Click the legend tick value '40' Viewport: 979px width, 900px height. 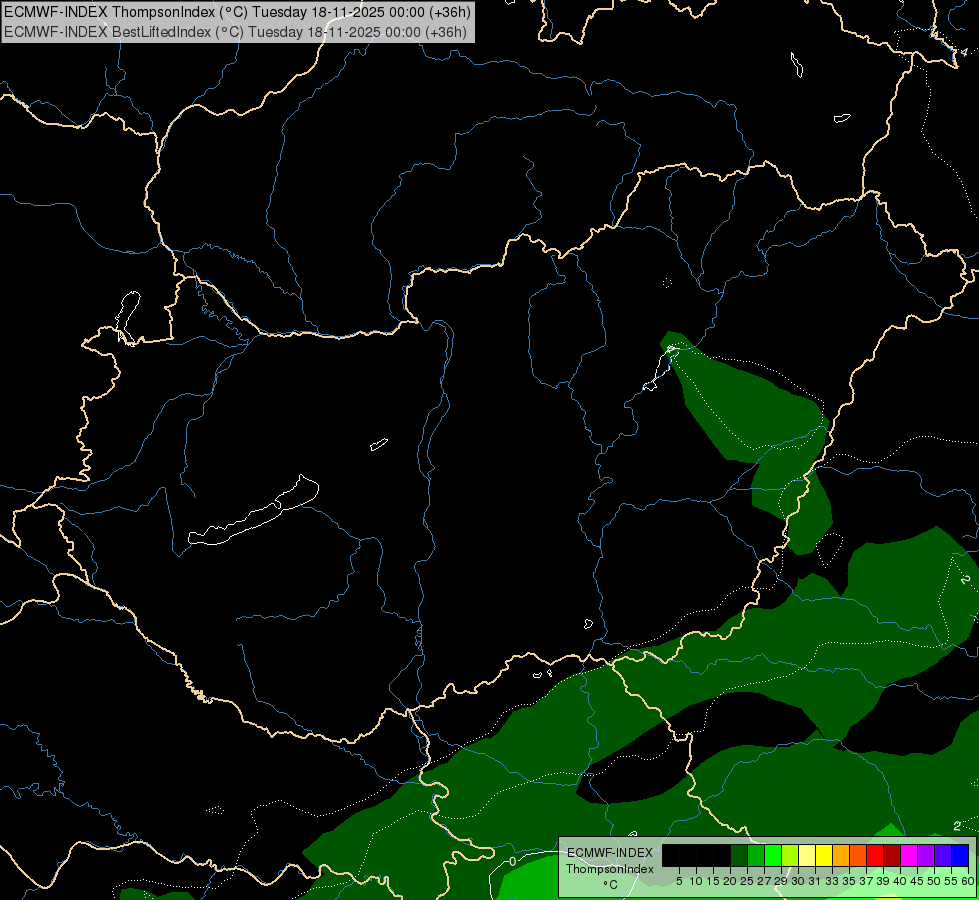tap(900, 881)
